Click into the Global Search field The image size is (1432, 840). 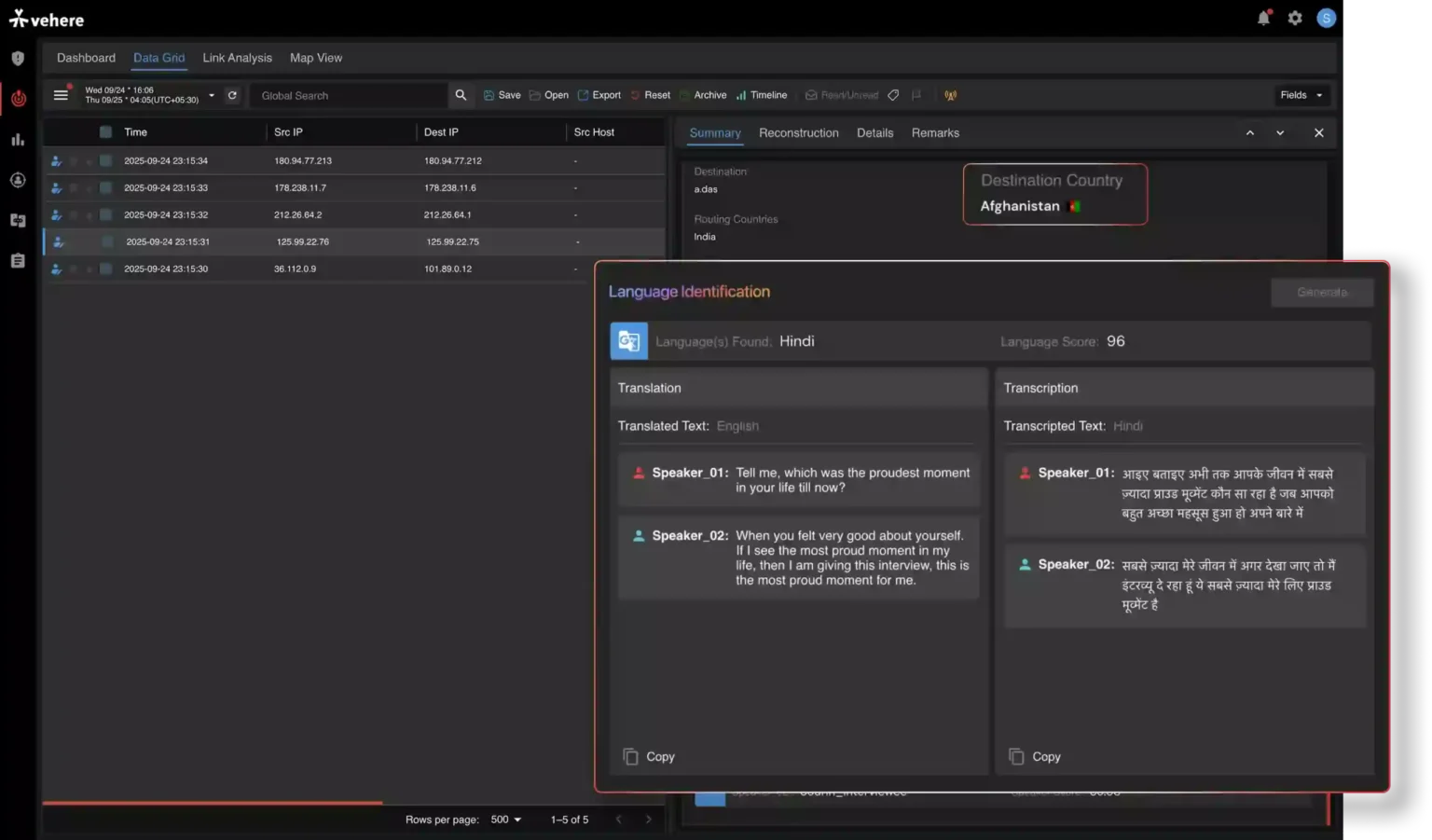(x=350, y=95)
